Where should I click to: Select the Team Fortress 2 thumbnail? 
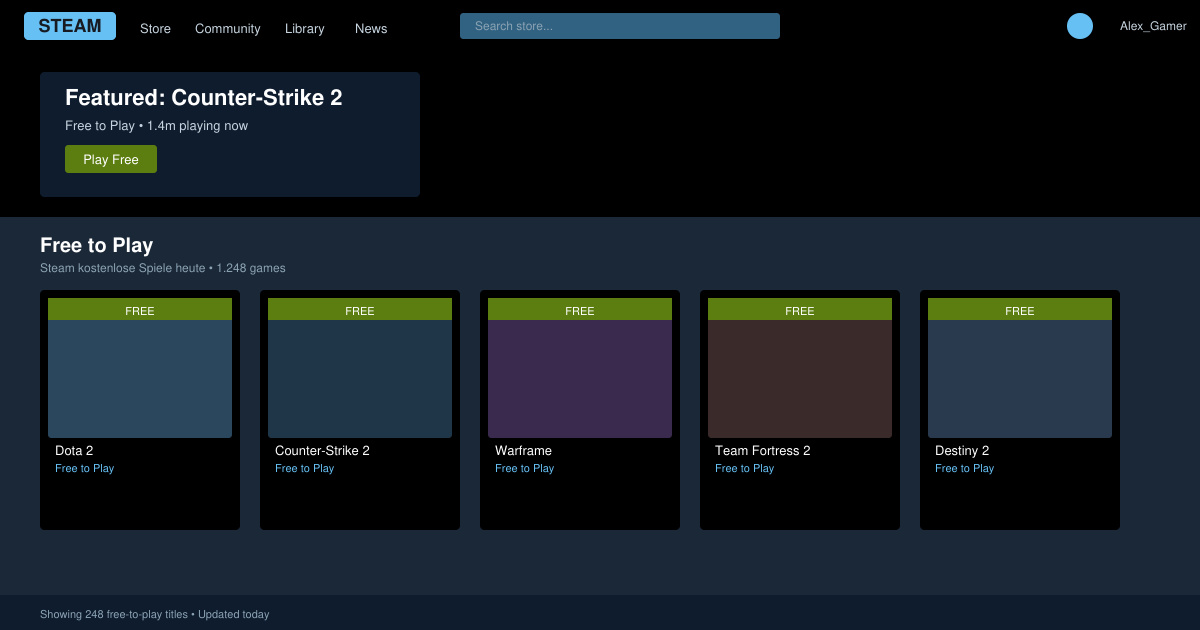pos(800,379)
